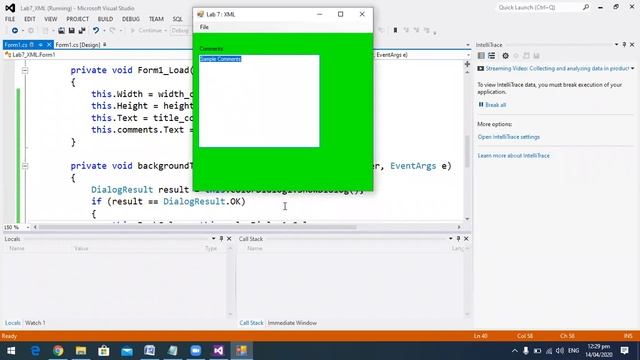Viewport: 640px width, 360px height.
Task: Open the EDIT menu
Action: point(29,19)
